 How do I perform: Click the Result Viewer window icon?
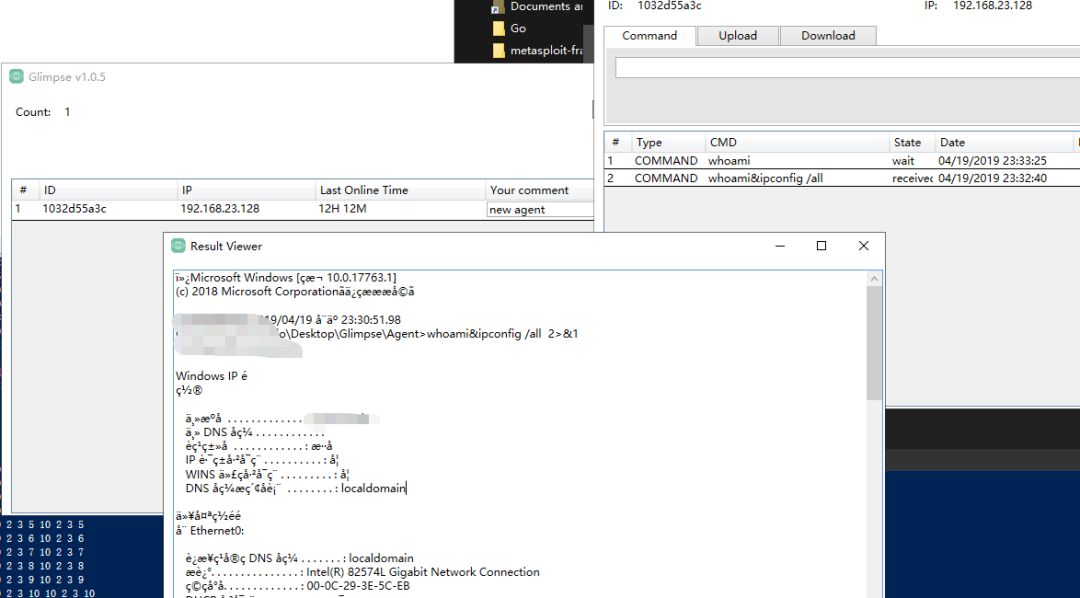point(178,246)
